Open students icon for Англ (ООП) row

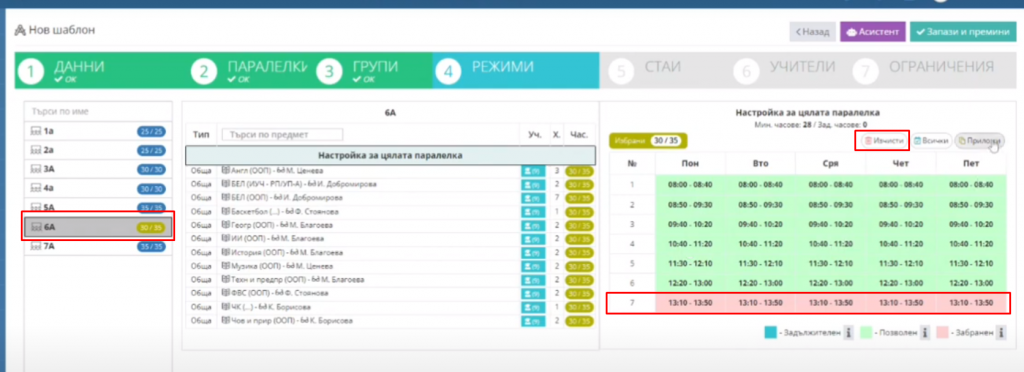click(533, 171)
